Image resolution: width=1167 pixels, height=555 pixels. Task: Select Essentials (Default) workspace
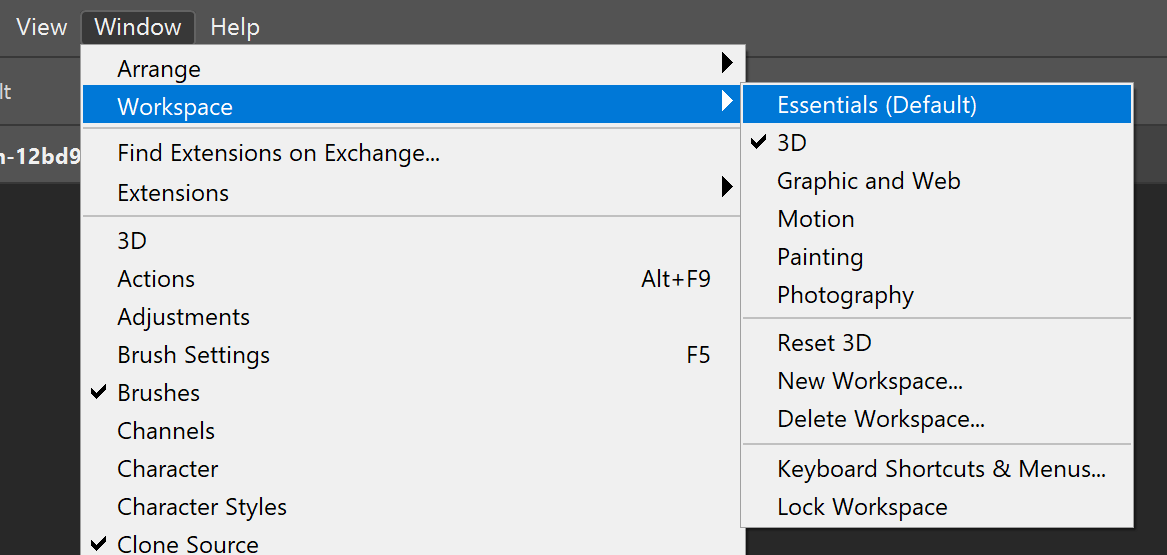876,105
